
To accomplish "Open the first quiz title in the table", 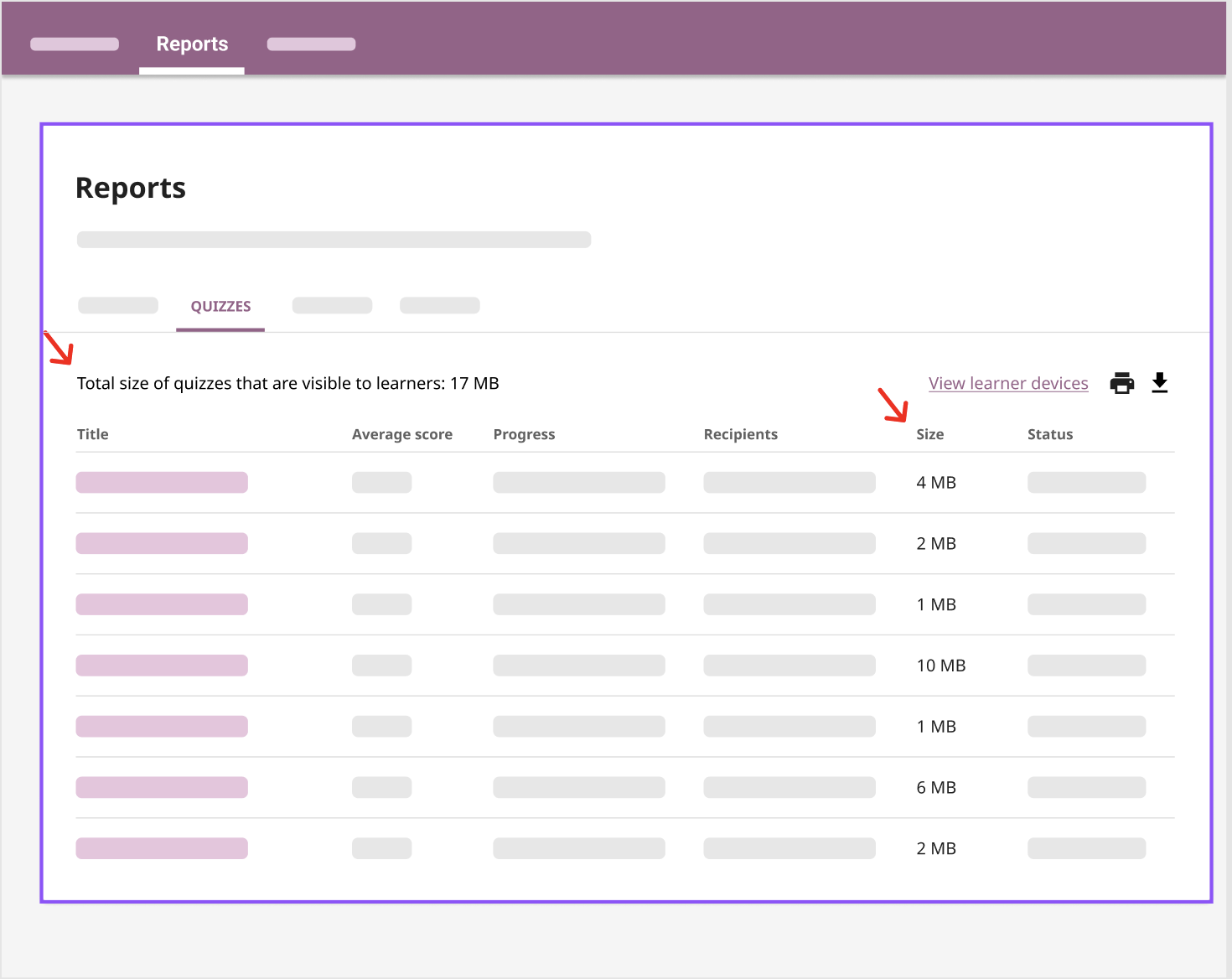I will (x=161, y=482).
